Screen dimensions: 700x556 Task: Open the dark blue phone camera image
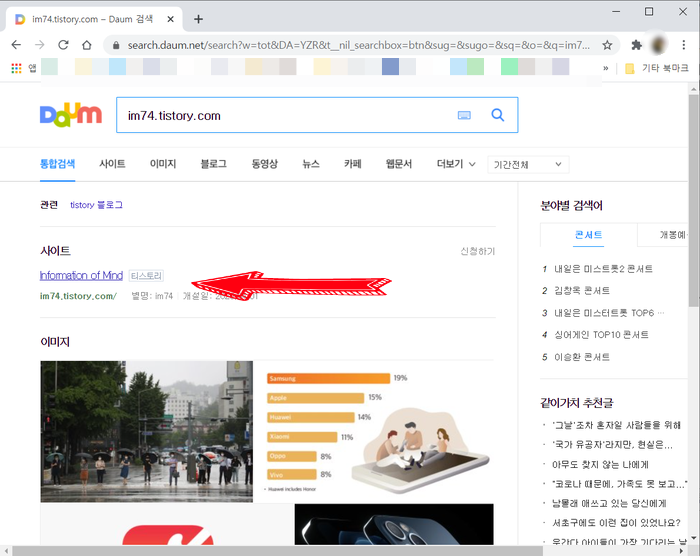click(394, 524)
